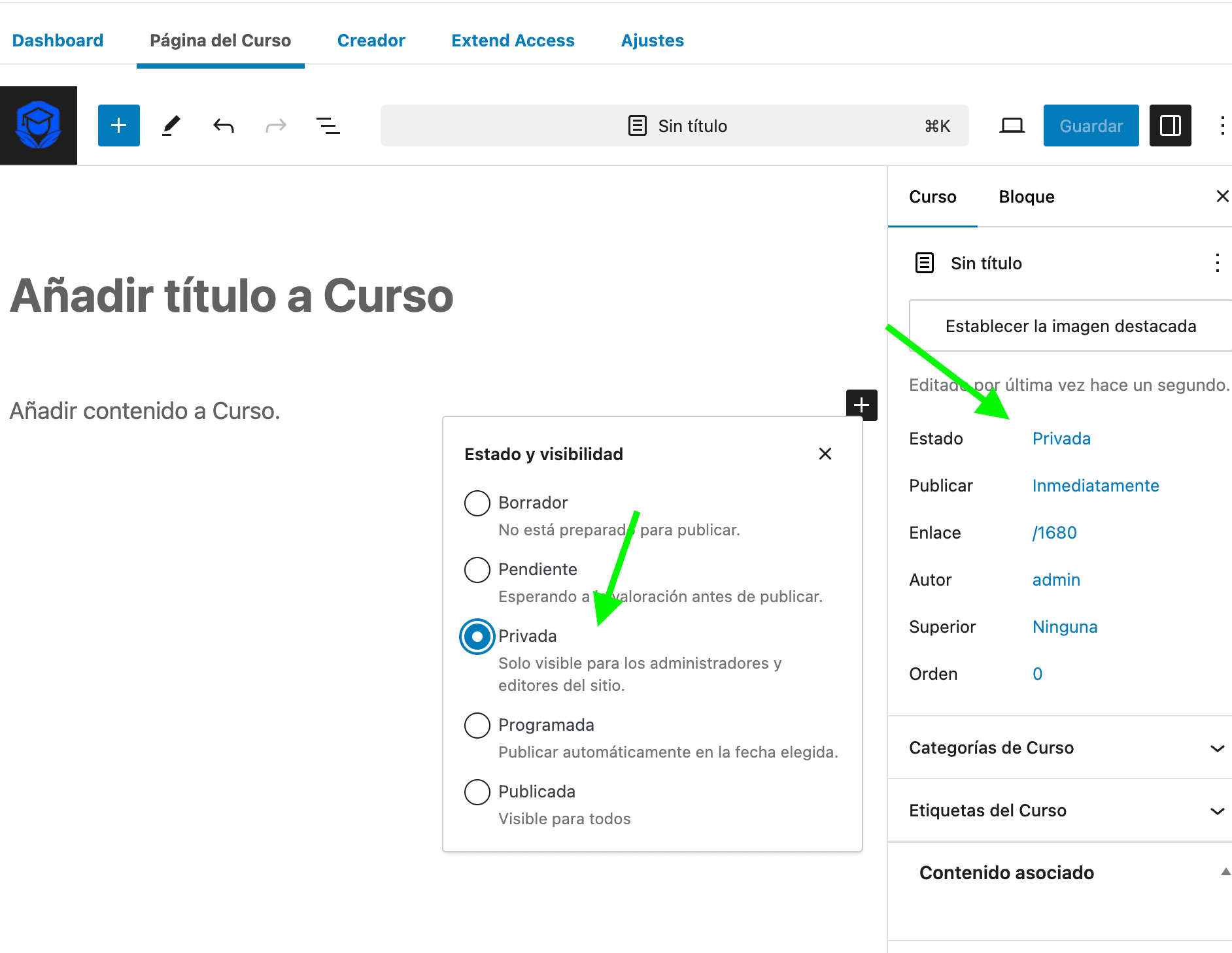Select the pencil Tools icon

171,125
